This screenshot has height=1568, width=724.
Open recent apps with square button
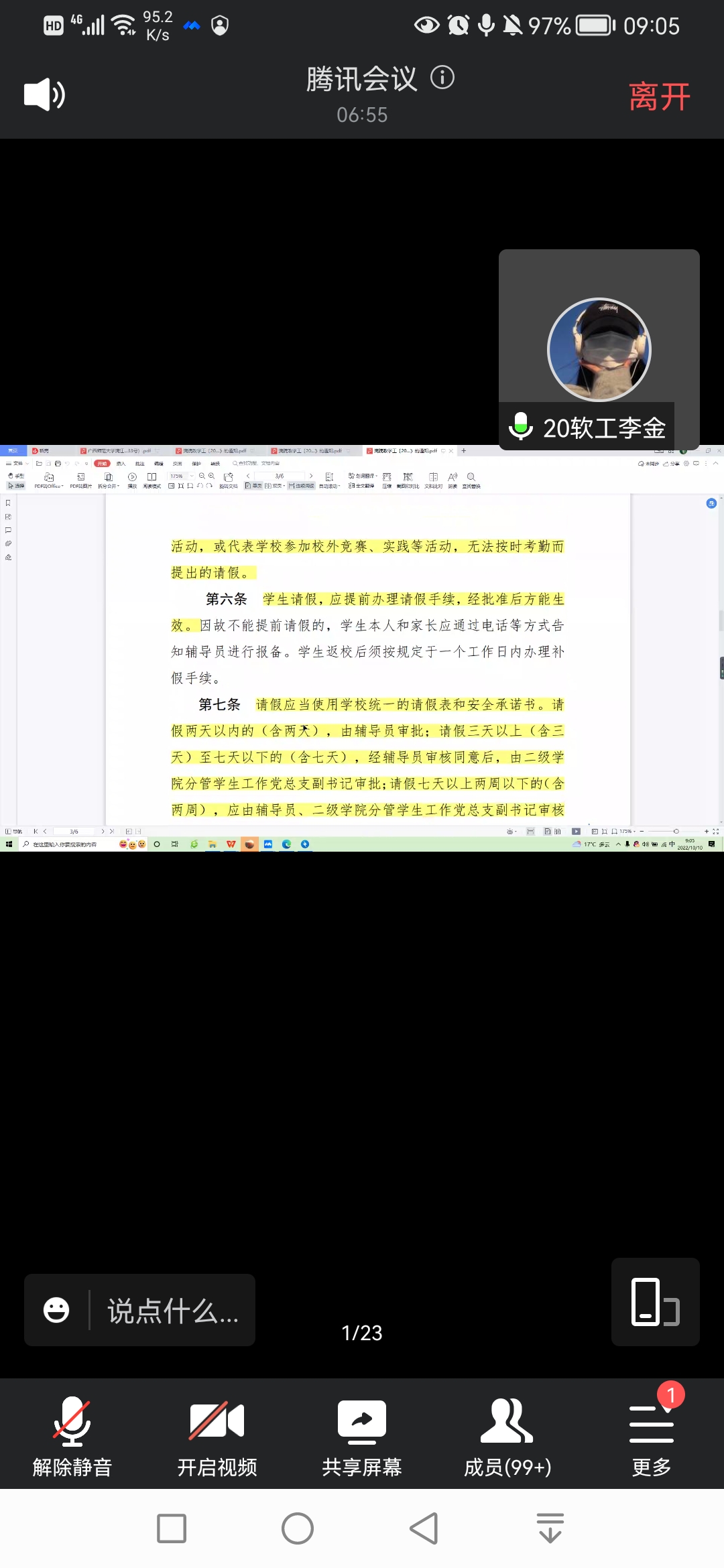click(x=172, y=1528)
